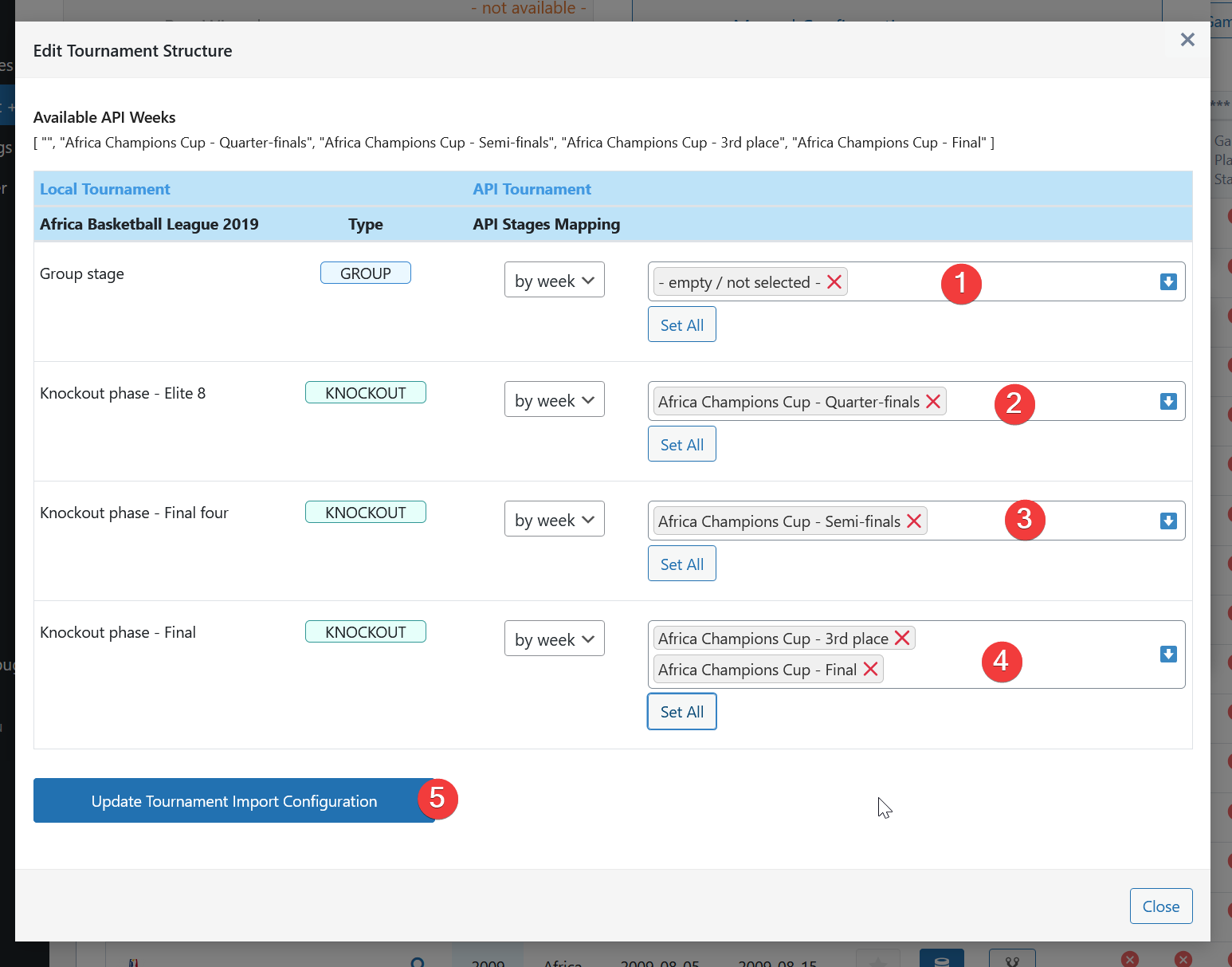Click Set All for Knockout phase Elite 8

tap(682, 444)
